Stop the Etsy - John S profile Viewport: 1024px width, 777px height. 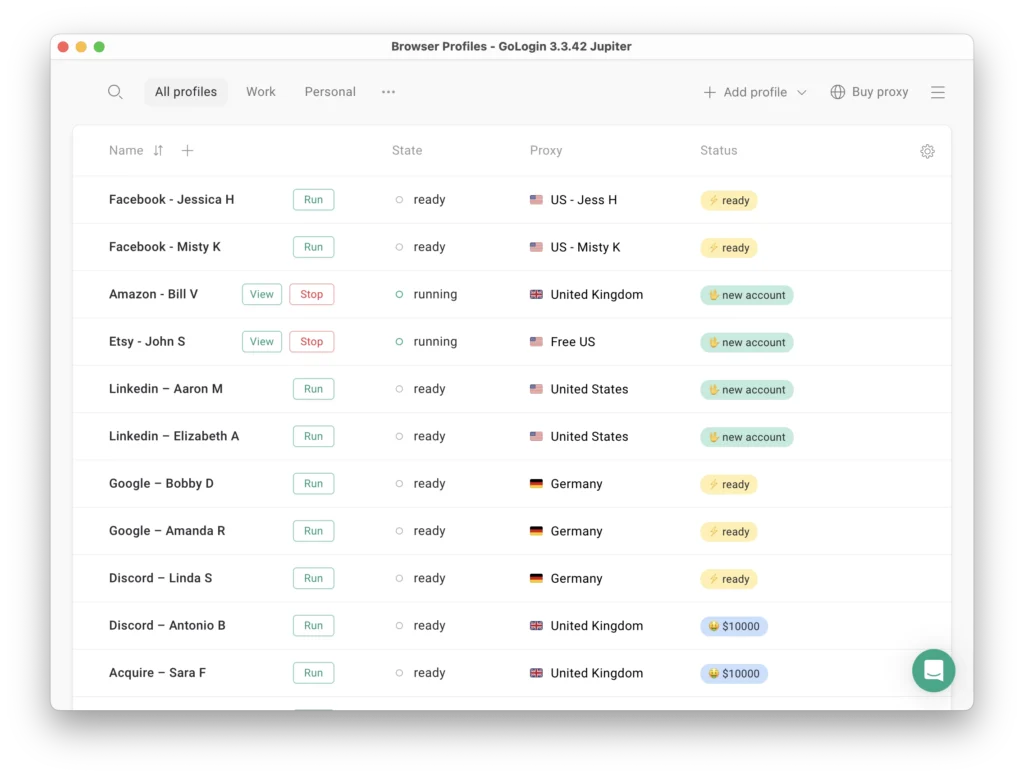pyautogui.click(x=311, y=341)
